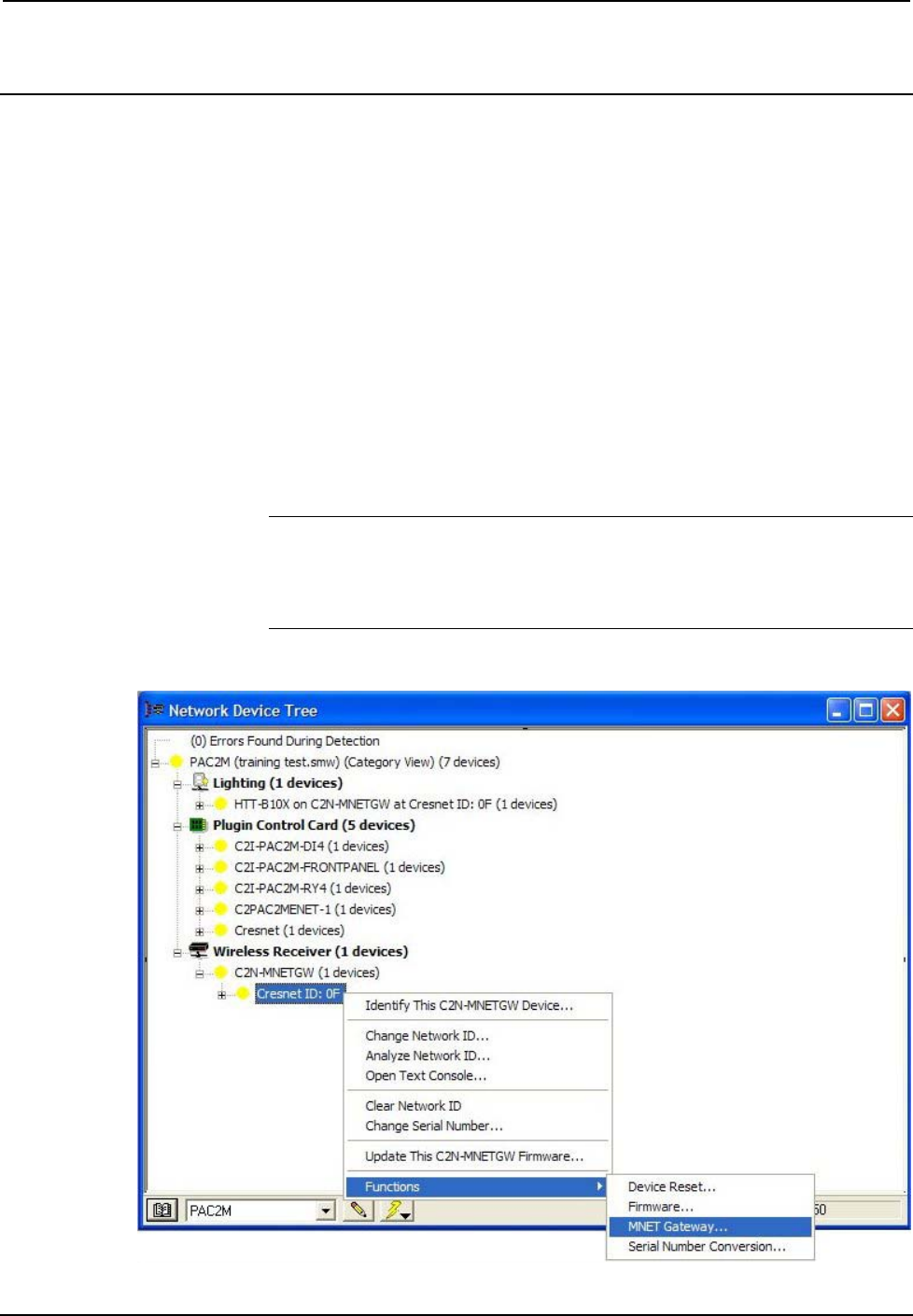Viewport: 913px width, 1316px height.
Task: Expand the C2I-PAC2M-FRONTPANEL node
Action: coord(200,868)
